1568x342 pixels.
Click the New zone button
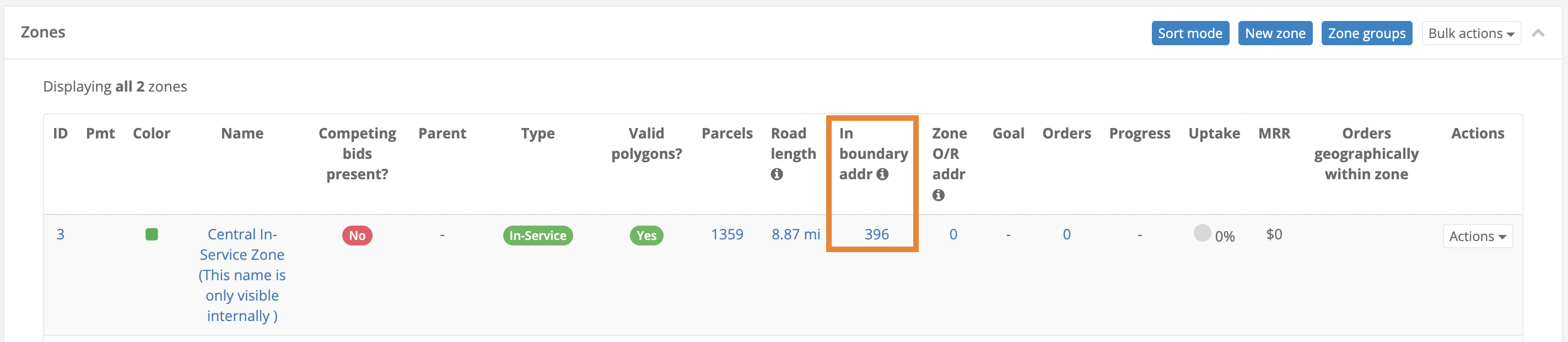[1275, 34]
